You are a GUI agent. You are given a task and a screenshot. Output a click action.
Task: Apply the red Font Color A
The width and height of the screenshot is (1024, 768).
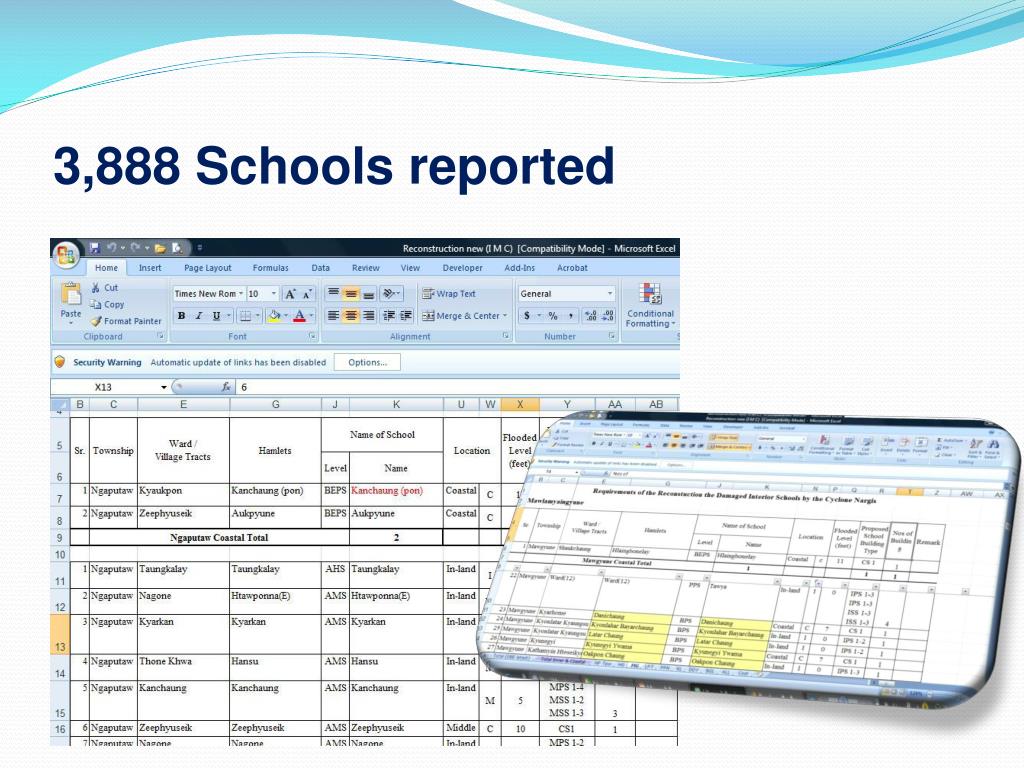[x=300, y=316]
